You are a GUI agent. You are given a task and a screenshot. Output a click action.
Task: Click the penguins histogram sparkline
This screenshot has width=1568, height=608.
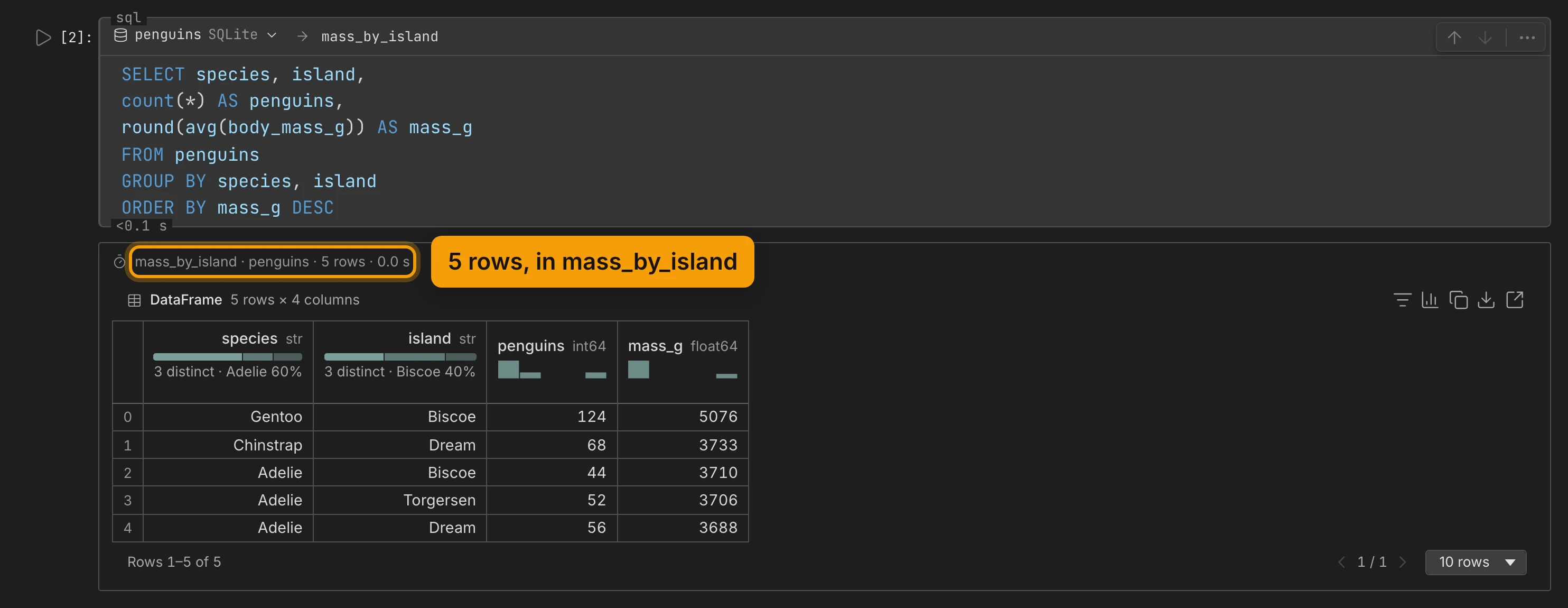(x=552, y=369)
